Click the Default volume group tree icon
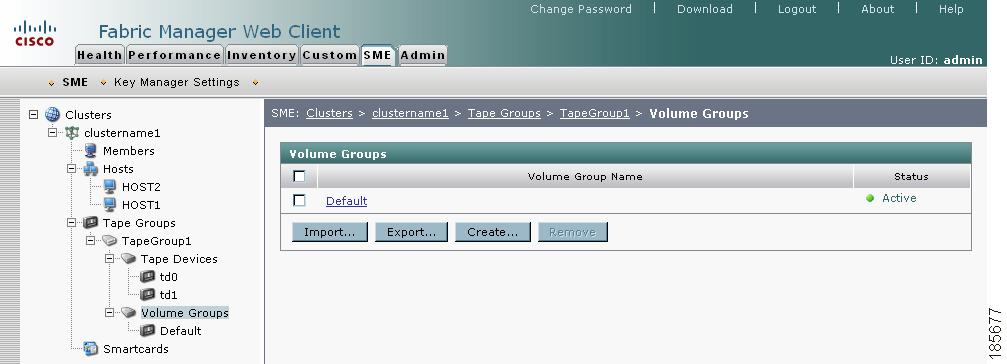This screenshot has height=364, width=1007. coord(148,331)
